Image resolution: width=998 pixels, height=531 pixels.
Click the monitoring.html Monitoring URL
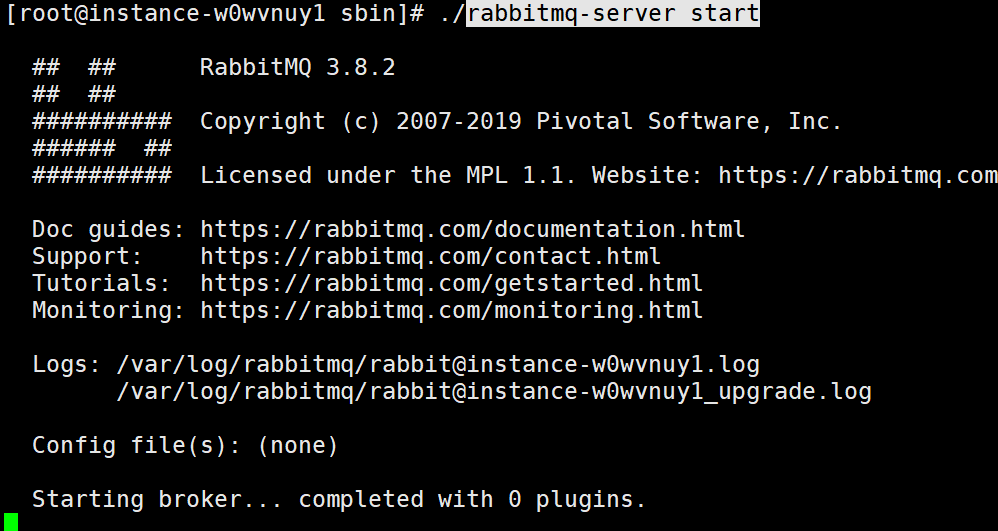(451, 310)
